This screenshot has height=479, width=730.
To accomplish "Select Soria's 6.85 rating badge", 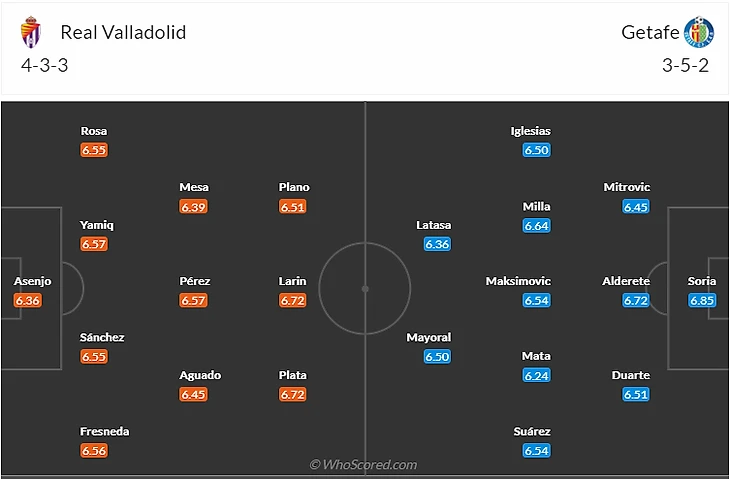I will pyautogui.click(x=702, y=300).
